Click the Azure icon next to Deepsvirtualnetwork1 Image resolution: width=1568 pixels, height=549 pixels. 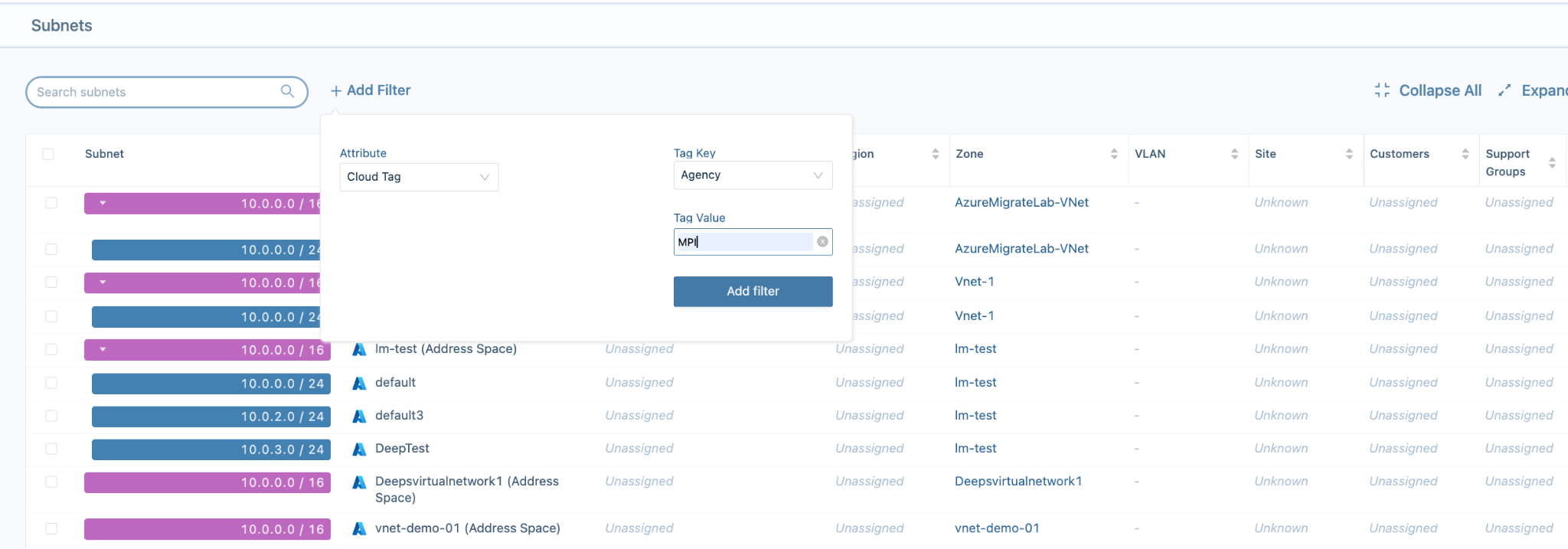pos(359,482)
